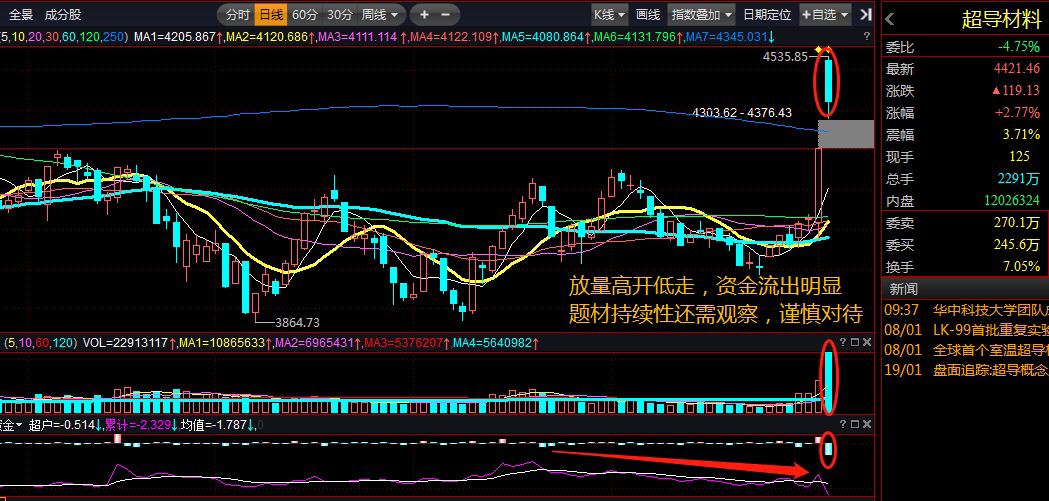
Task: Close the VOL indicator panel
Action: pos(866,342)
